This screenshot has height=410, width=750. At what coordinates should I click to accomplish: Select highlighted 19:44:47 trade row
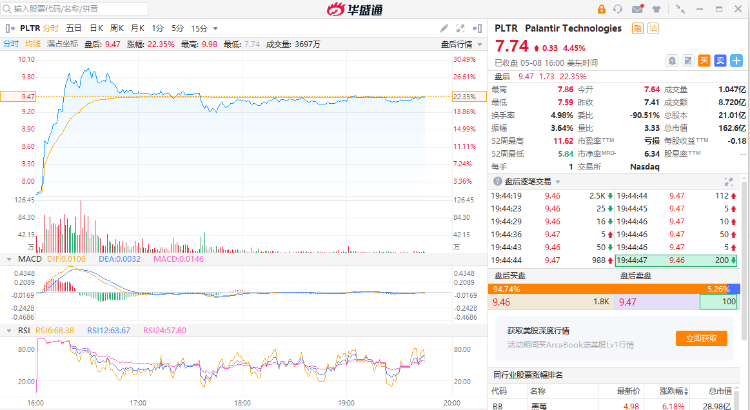(x=675, y=260)
